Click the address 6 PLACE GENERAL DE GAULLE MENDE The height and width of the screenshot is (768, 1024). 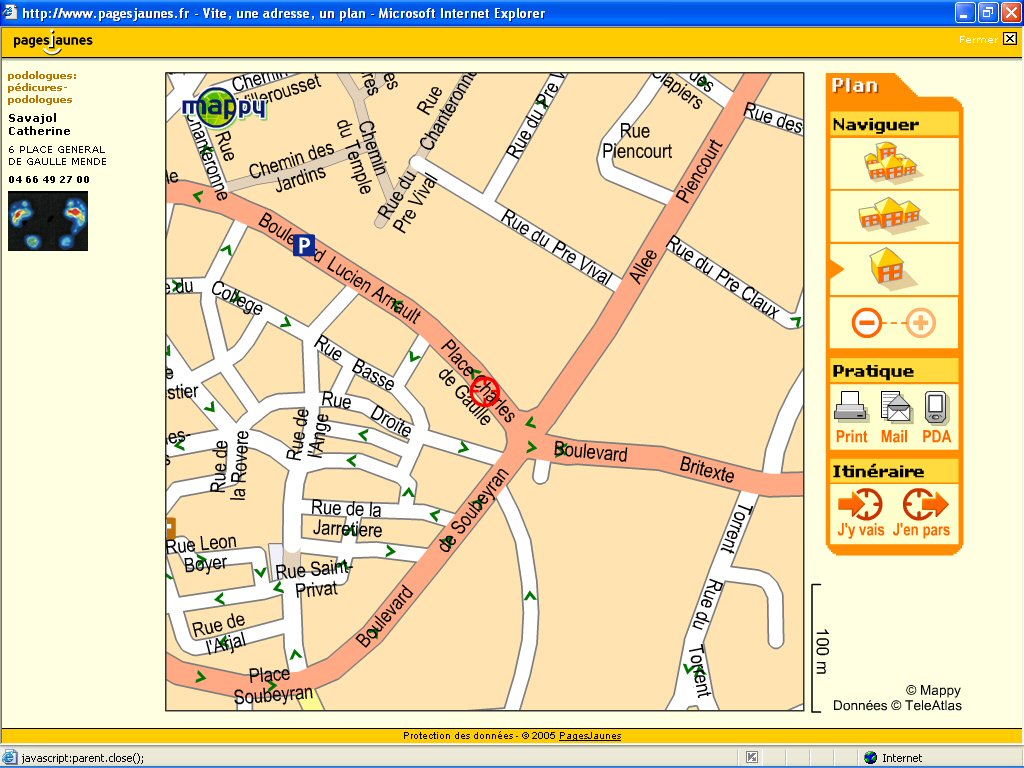57,155
